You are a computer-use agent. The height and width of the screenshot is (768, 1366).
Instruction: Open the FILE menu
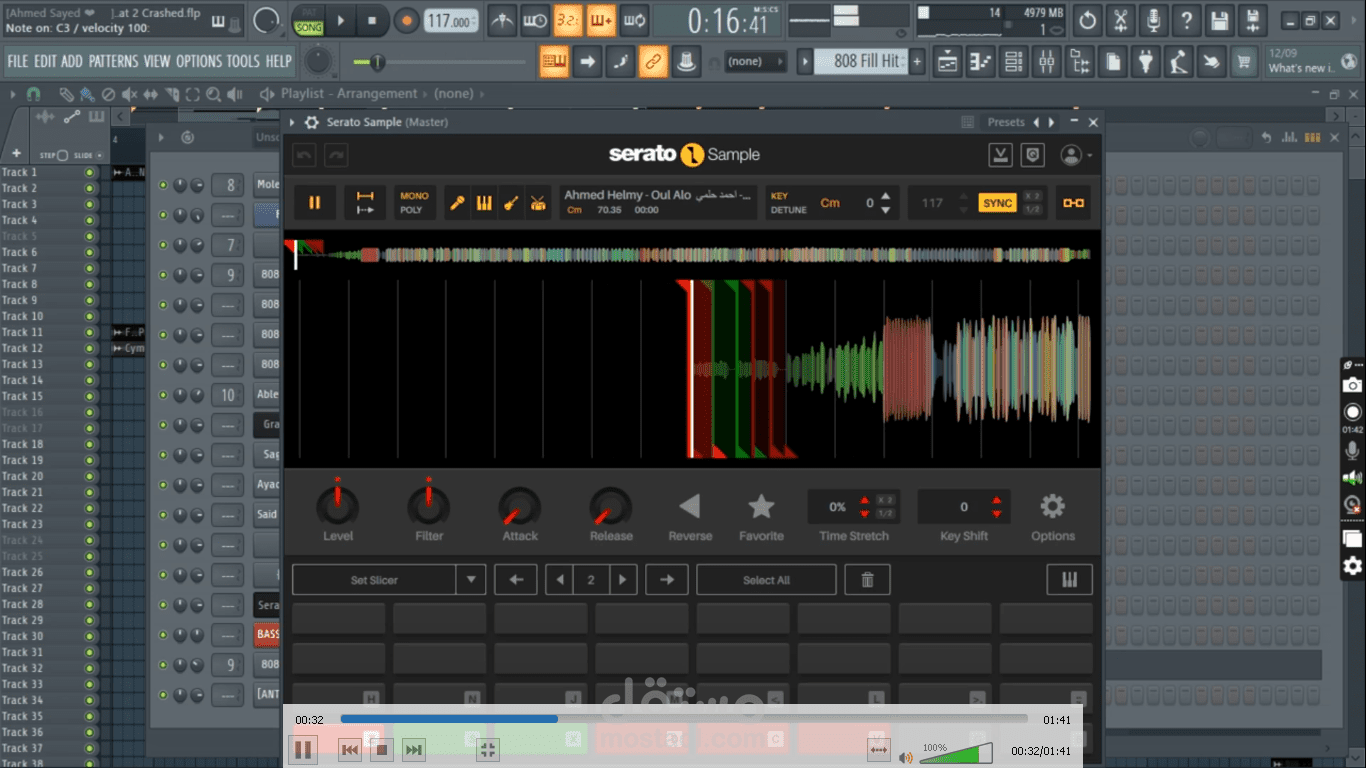click(x=18, y=61)
